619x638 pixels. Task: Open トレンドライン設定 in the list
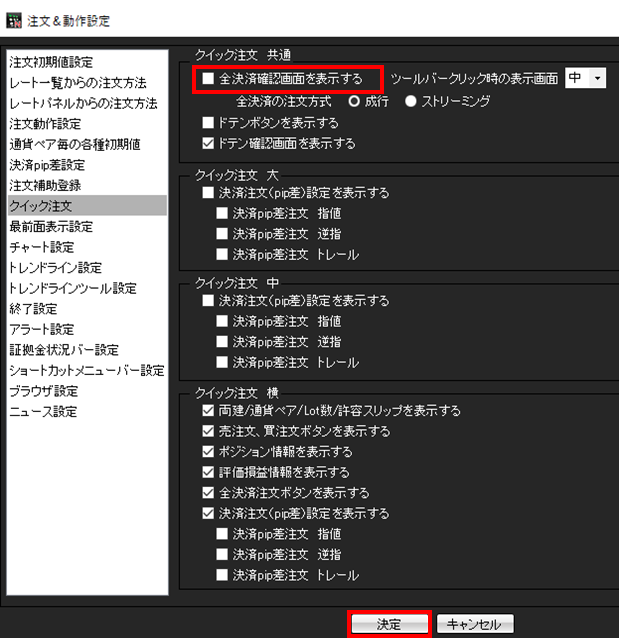click(87, 267)
